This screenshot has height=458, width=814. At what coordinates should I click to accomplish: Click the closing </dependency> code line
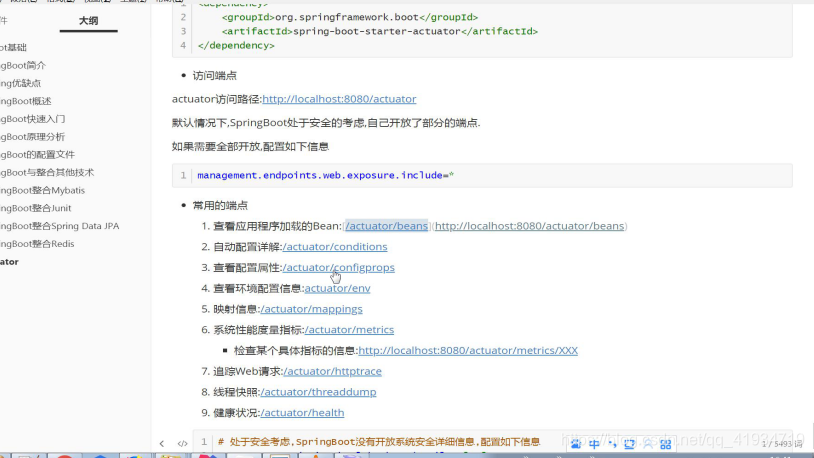pos(236,45)
